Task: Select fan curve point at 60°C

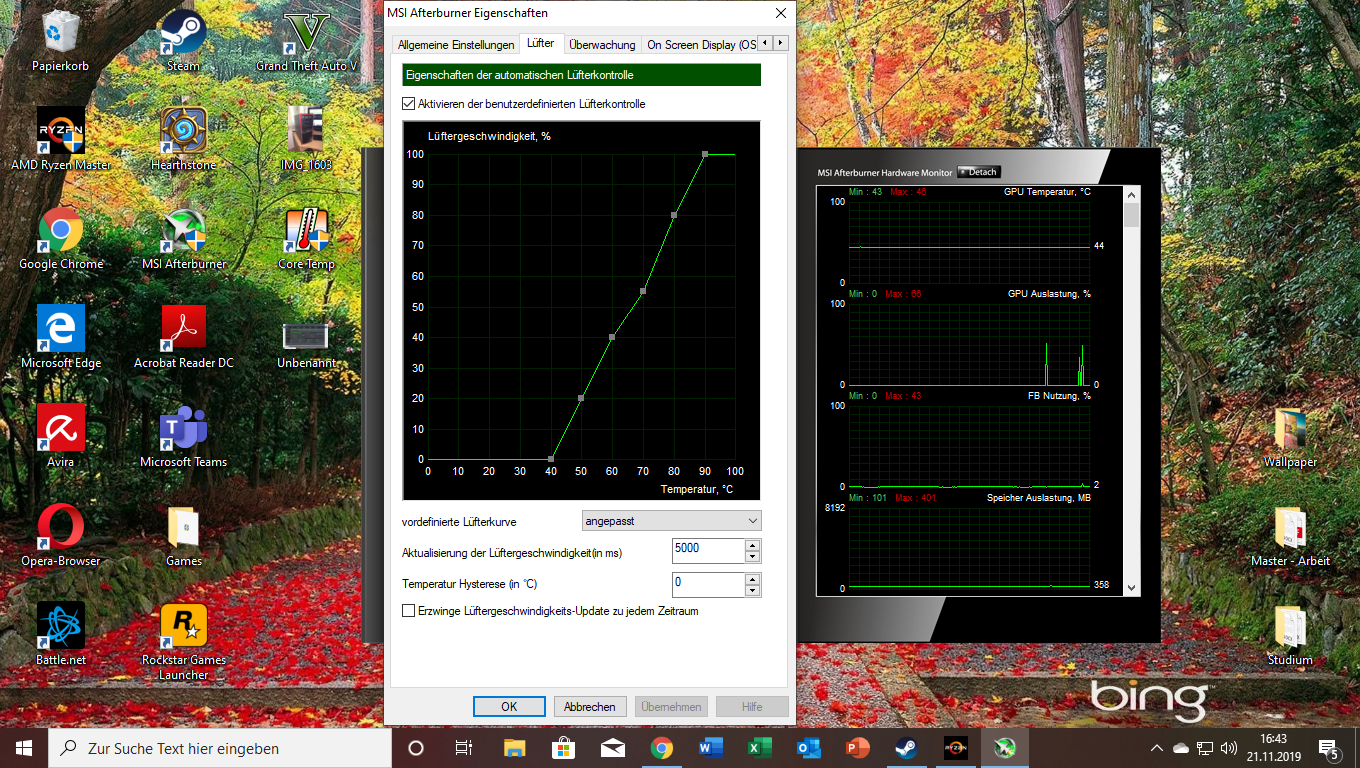Action: tap(612, 337)
